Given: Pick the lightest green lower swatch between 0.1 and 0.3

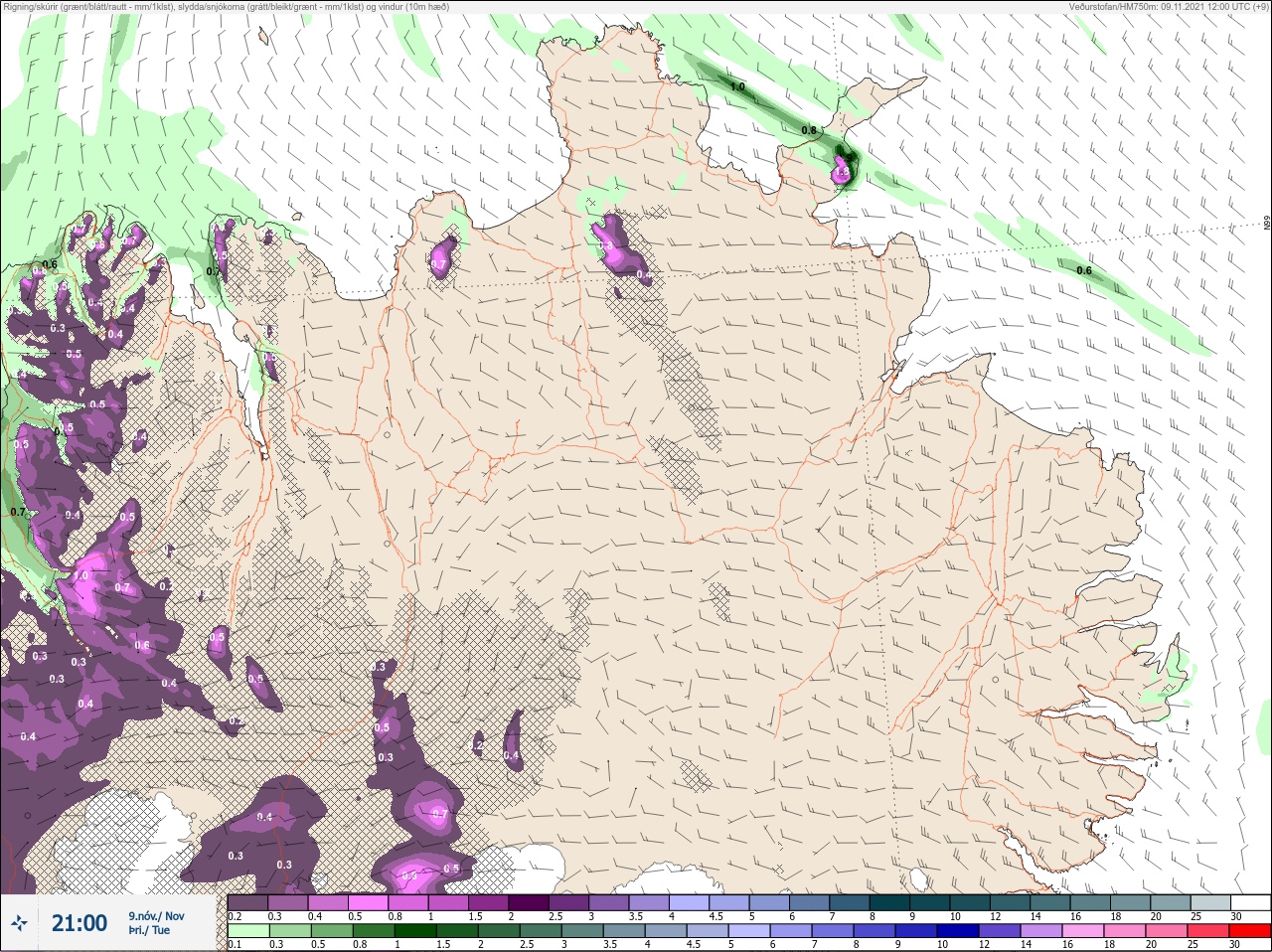Looking at the screenshot, I should click(247, 931).
